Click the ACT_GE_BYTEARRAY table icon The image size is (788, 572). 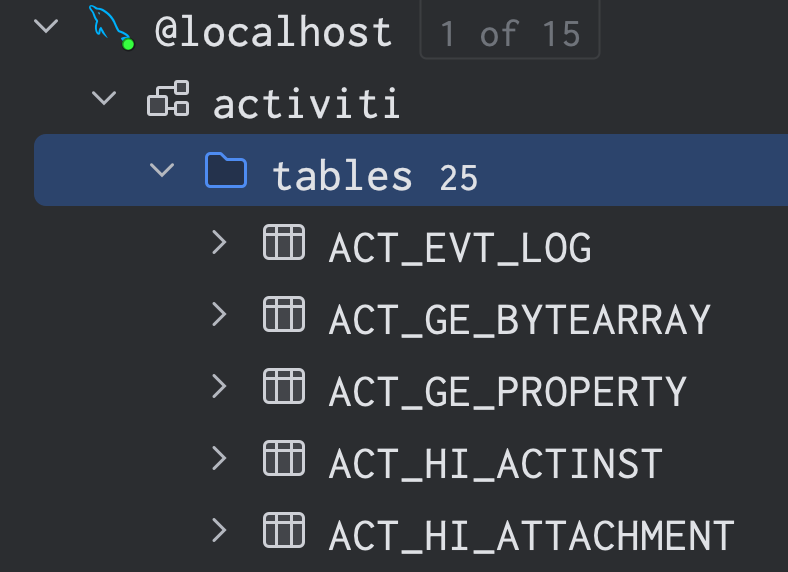pos(284,314)
